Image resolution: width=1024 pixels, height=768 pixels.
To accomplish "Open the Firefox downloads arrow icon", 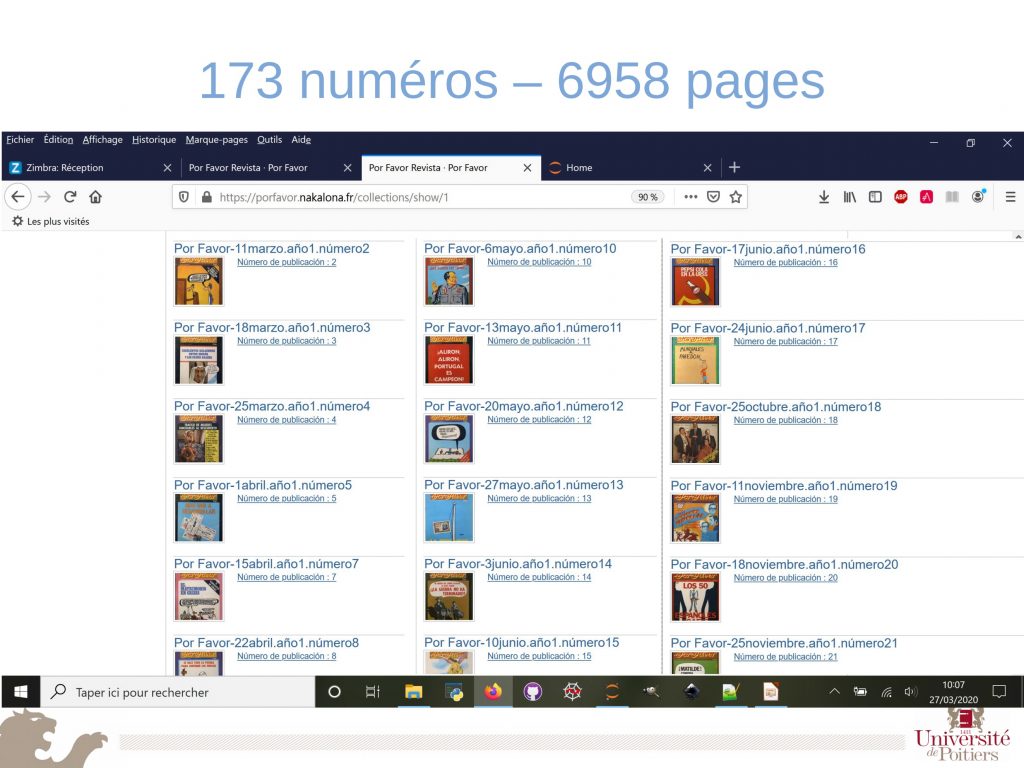I will coord(824,197).
